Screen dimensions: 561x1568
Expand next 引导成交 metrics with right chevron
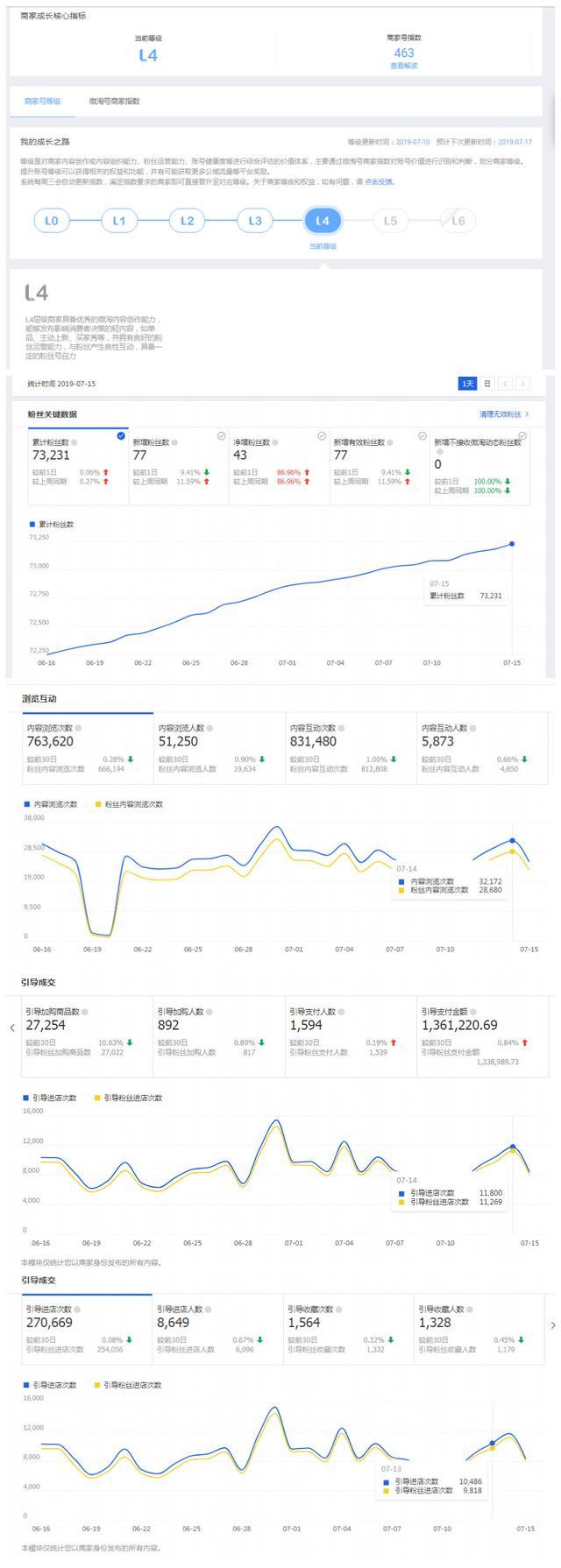tap(552, 1325)
